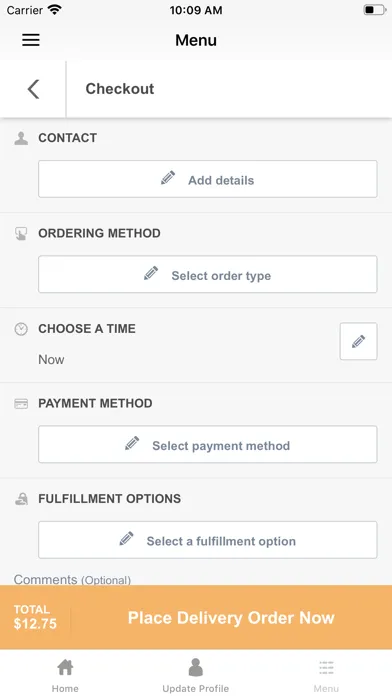Screen dimensions: 392x696
Task: Open Select payment method
Action: (x=208, y=444)
